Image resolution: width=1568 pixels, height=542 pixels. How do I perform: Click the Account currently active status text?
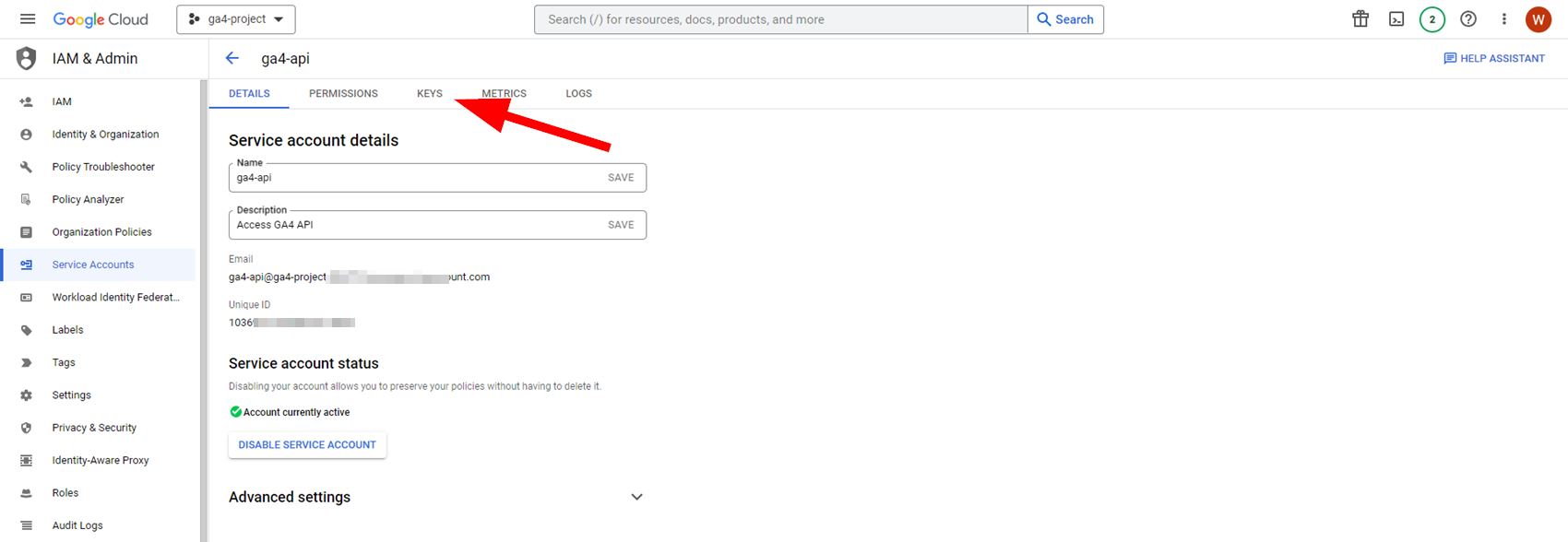tap(296, 412)
